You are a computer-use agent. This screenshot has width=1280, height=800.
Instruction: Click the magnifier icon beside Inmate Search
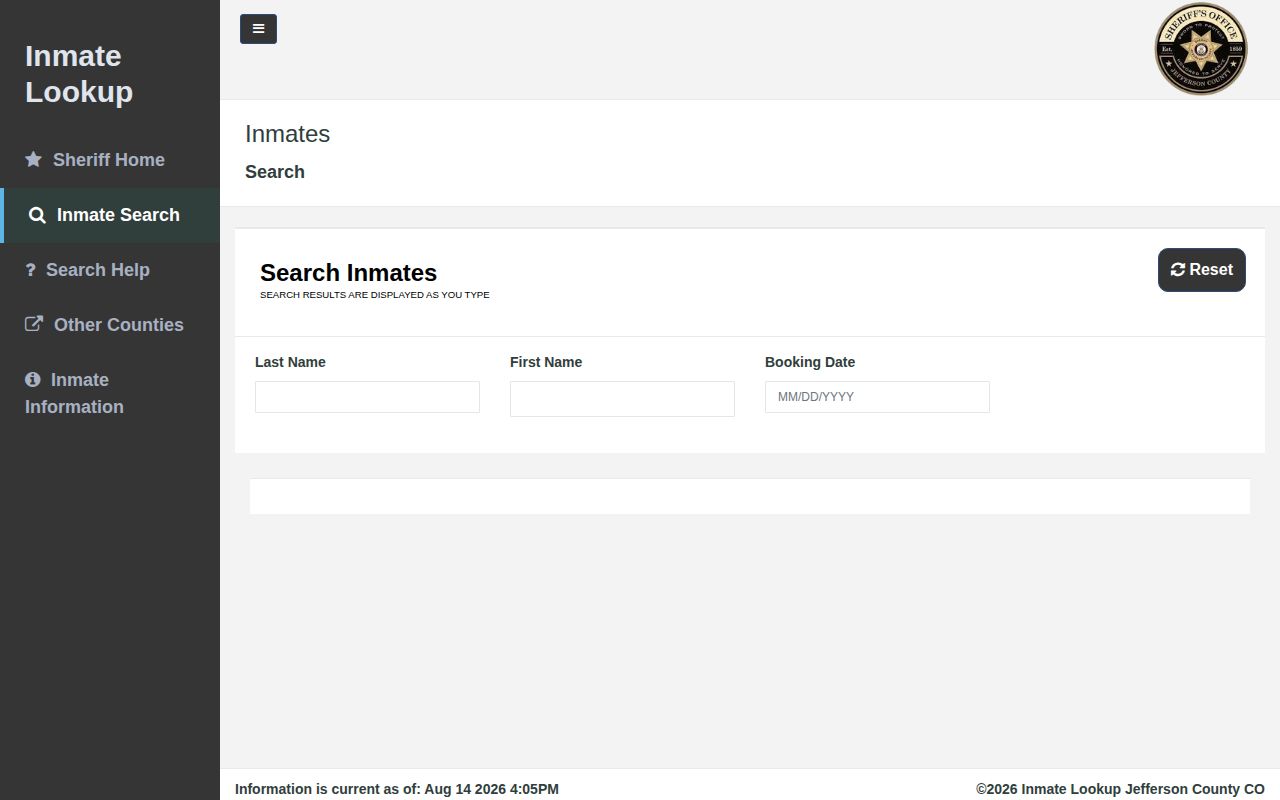(37, 215)
